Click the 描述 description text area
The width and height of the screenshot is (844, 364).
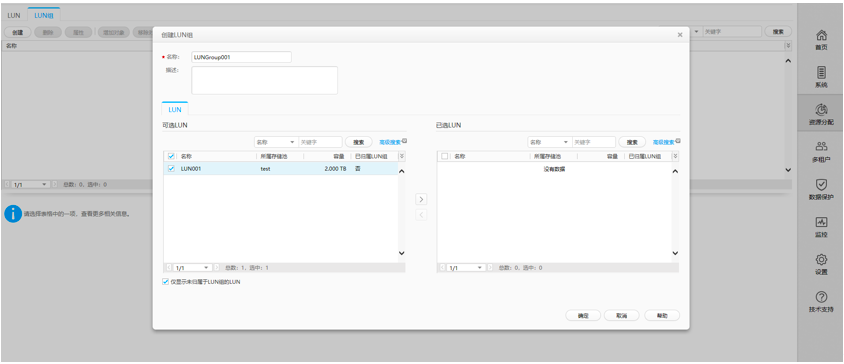click(264, 80)
